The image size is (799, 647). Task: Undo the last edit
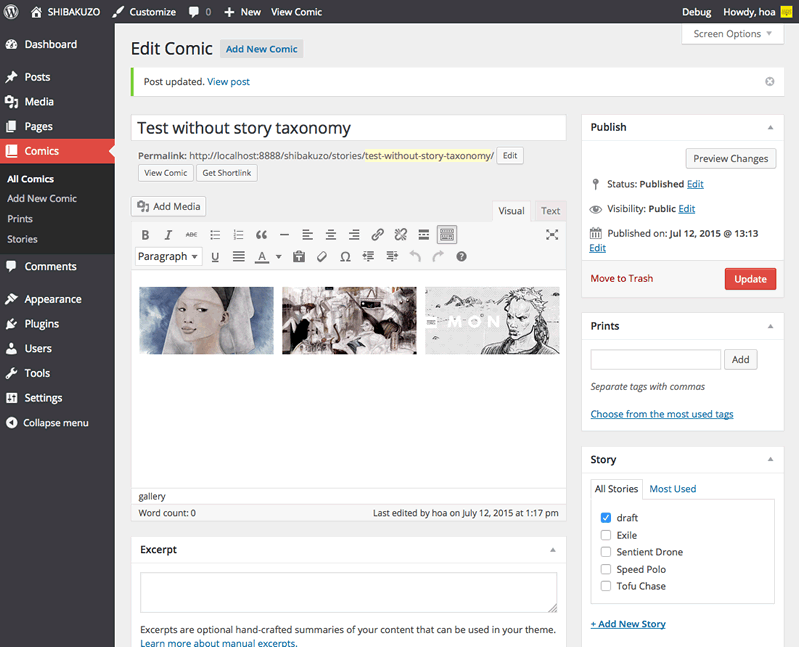[415, 257]
